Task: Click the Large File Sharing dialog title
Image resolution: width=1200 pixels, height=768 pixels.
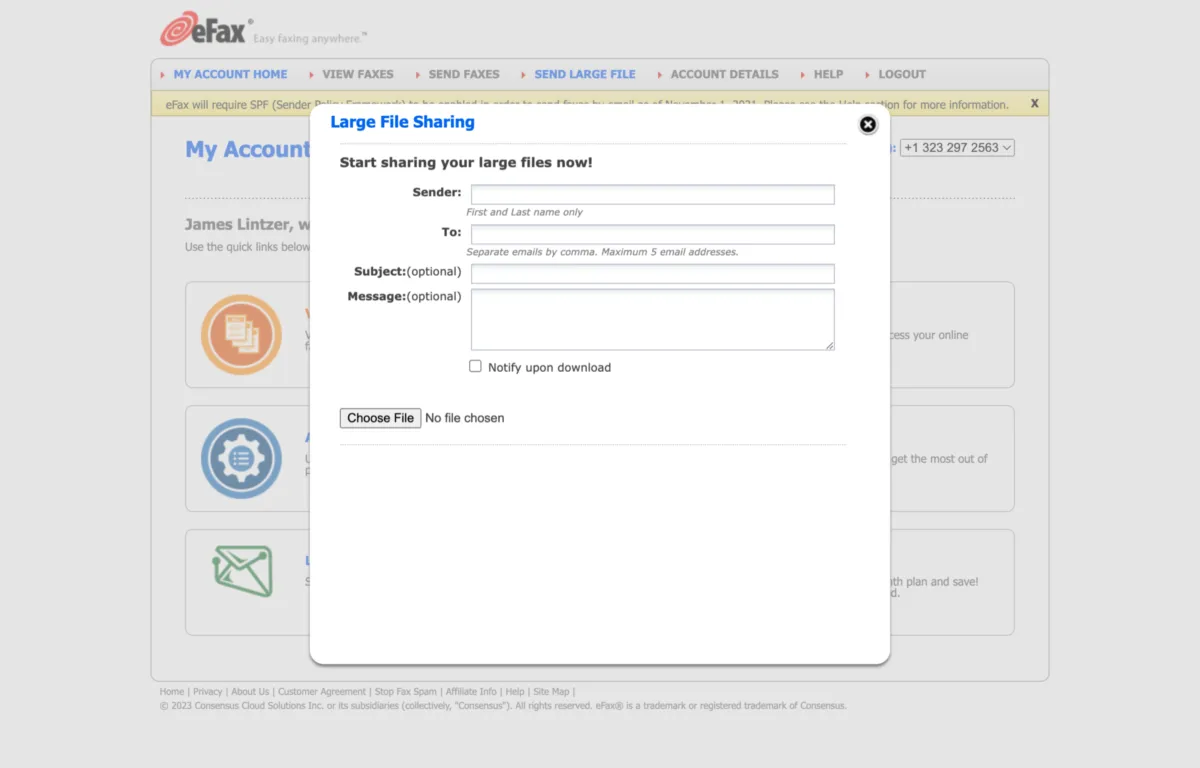Action: click(402, 122)
